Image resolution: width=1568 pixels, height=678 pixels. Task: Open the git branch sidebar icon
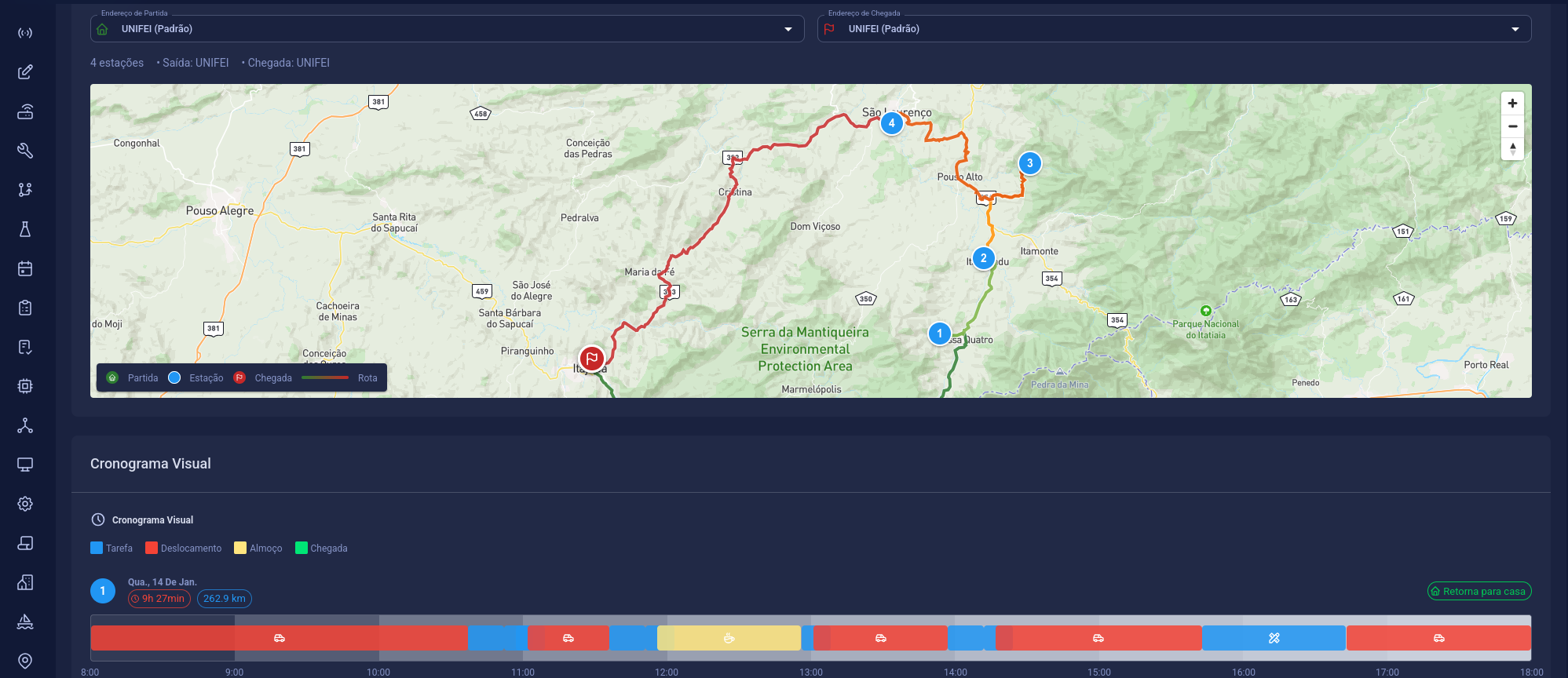[25, 190]
